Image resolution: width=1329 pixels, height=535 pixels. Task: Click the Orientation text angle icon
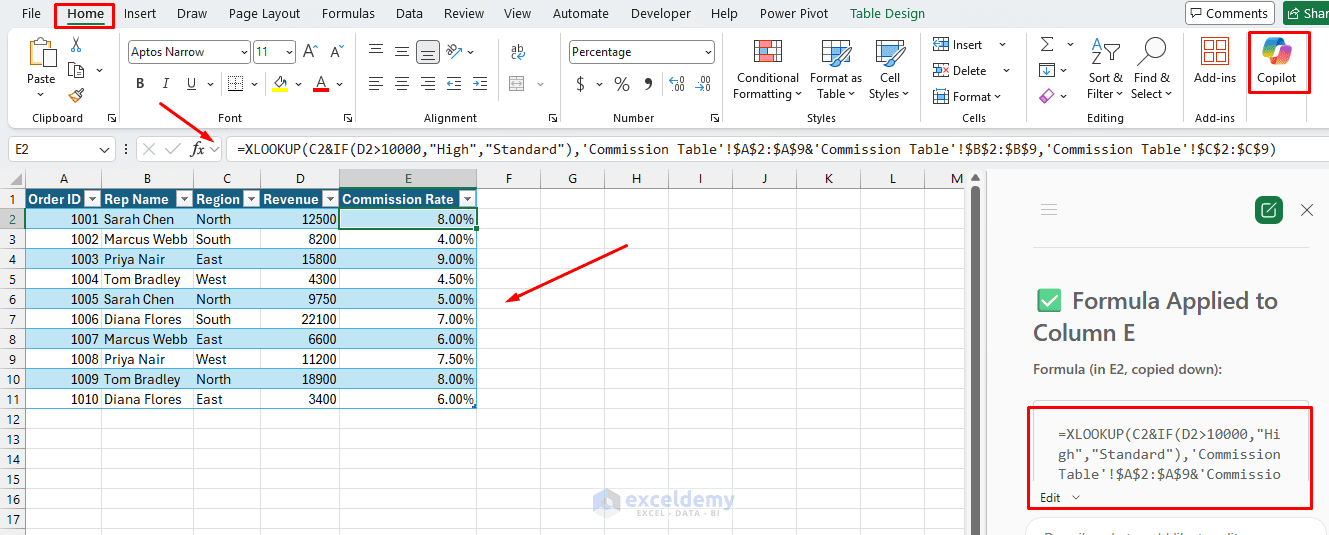pyautogui.click(x=455, y=51)
